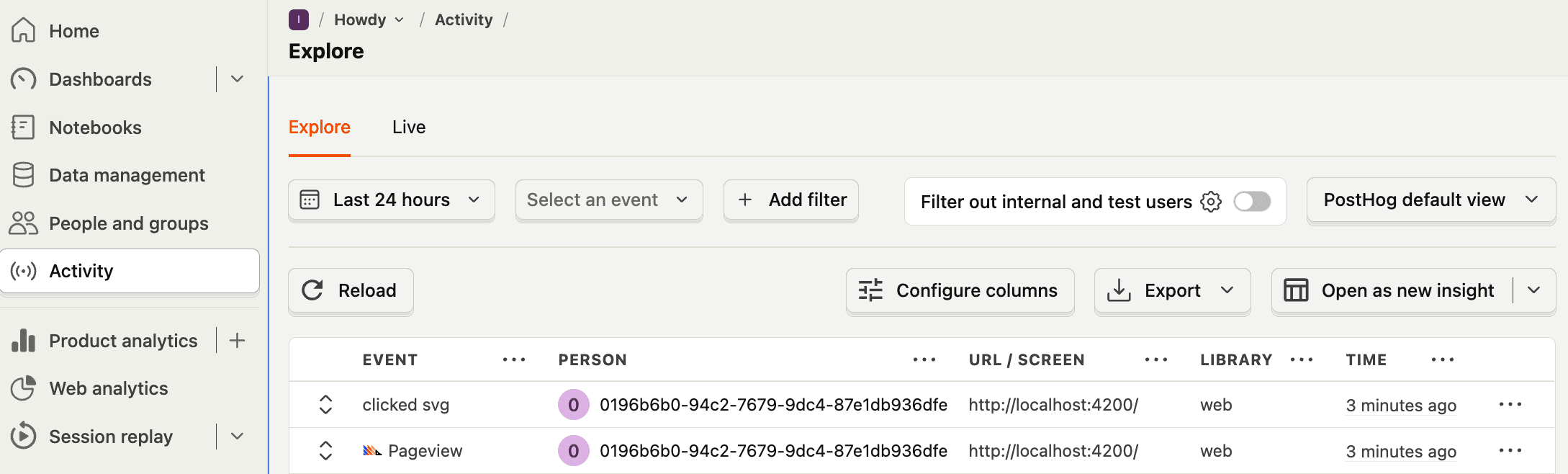Image resolution: width=1568 pixels, height=474 pixels.
Task: Open the TIME column options menu
Action: (1443, 359)
